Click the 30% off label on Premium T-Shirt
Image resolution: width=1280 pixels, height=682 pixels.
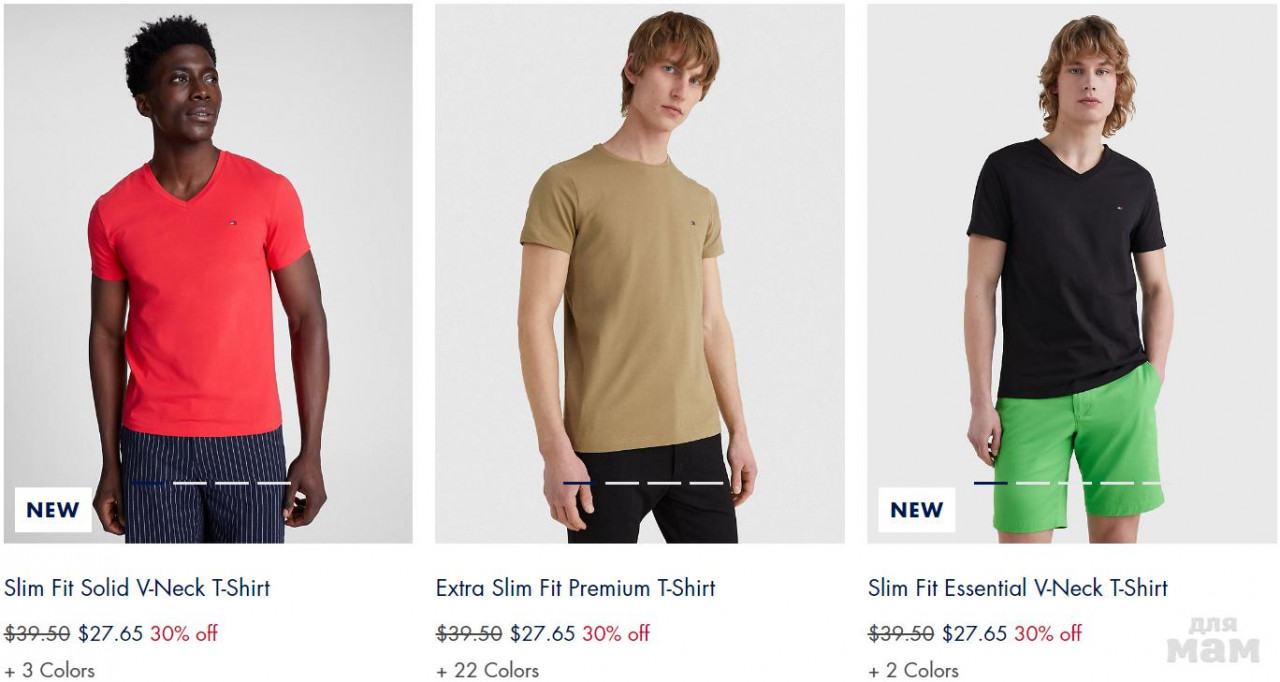point(616,633)
